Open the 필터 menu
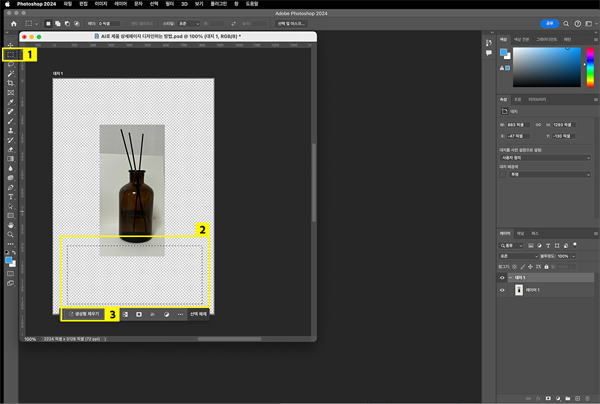 [167, 4]
